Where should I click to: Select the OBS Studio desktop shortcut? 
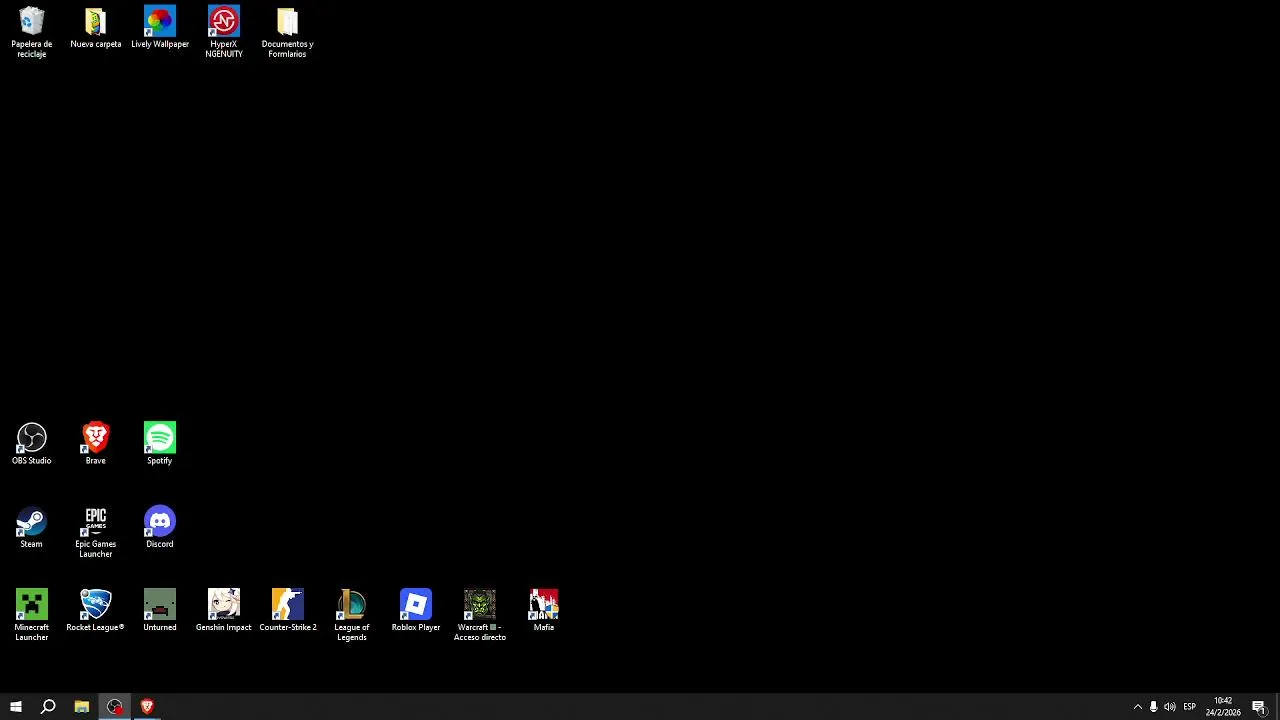point(32,444)
